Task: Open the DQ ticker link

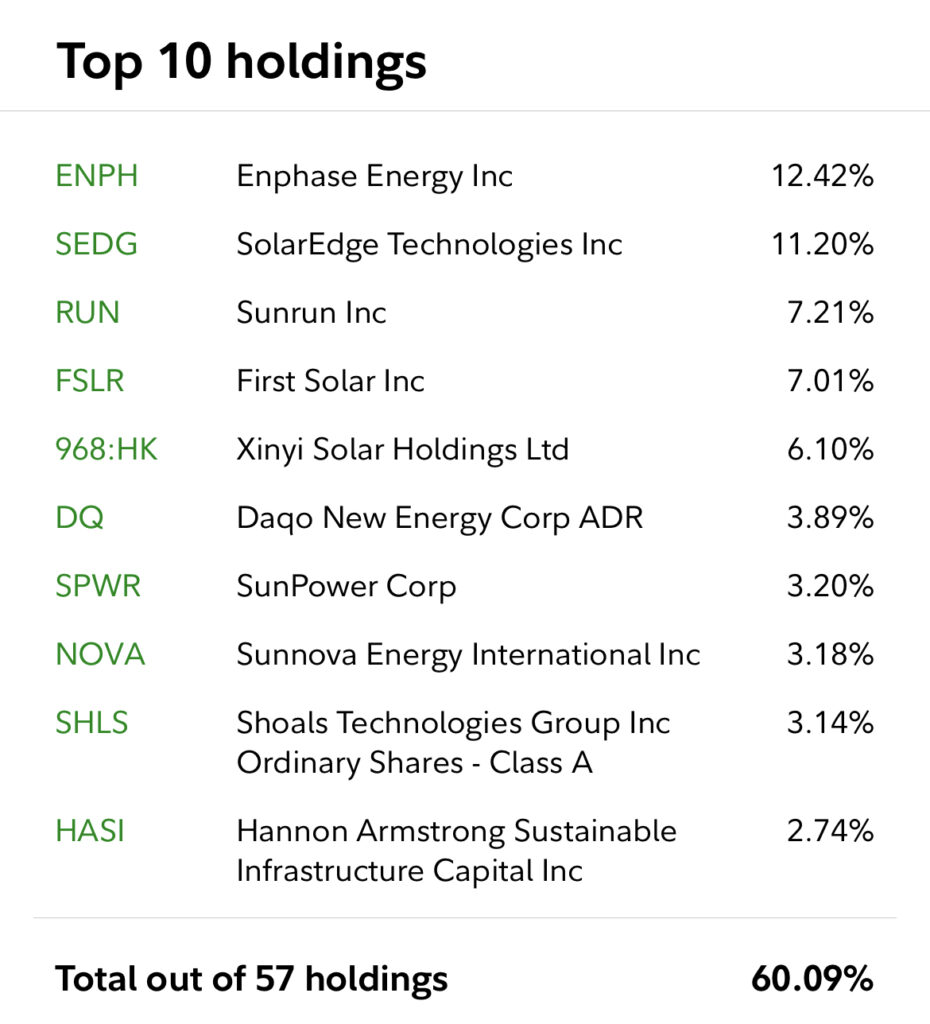Action: click(80, 518)
